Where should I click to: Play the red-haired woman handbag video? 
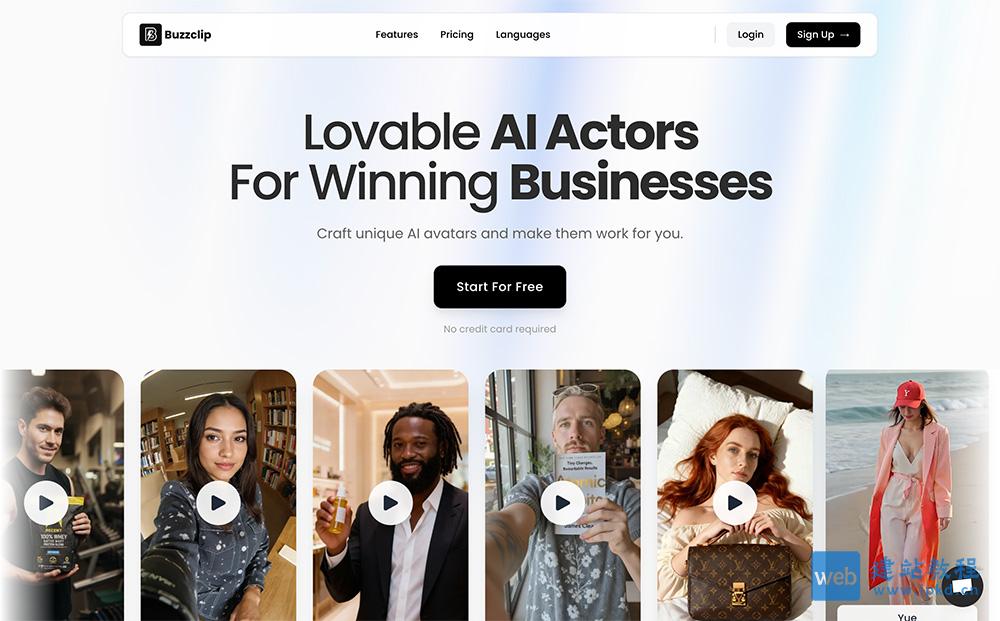tap(735, 503)
